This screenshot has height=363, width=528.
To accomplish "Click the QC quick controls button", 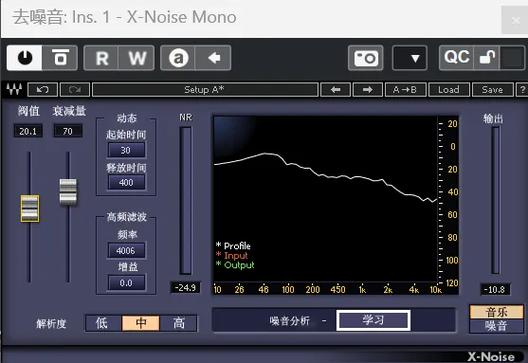I will pyautogui.click(x=456, y=57).
